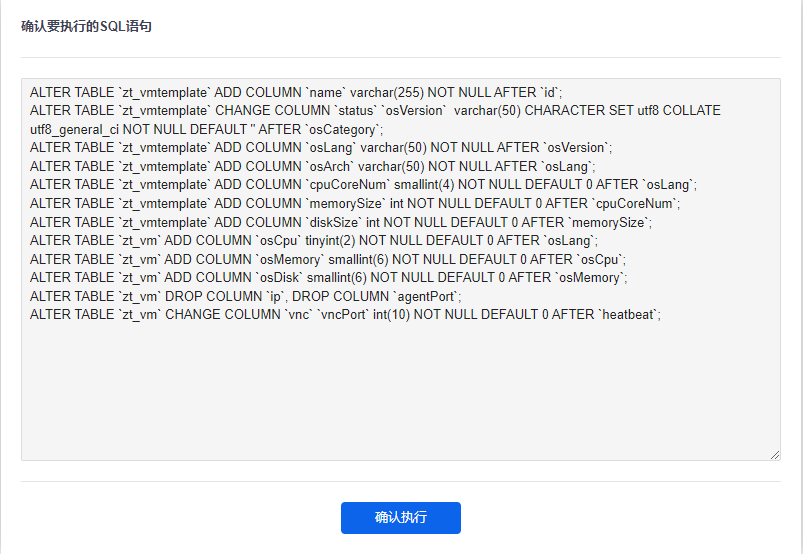The height and width of the screenshot is (554, 803).
Task: Click the word `heatbeat` in the last statement
Action: pyautogui.click(x=628, y=314)
